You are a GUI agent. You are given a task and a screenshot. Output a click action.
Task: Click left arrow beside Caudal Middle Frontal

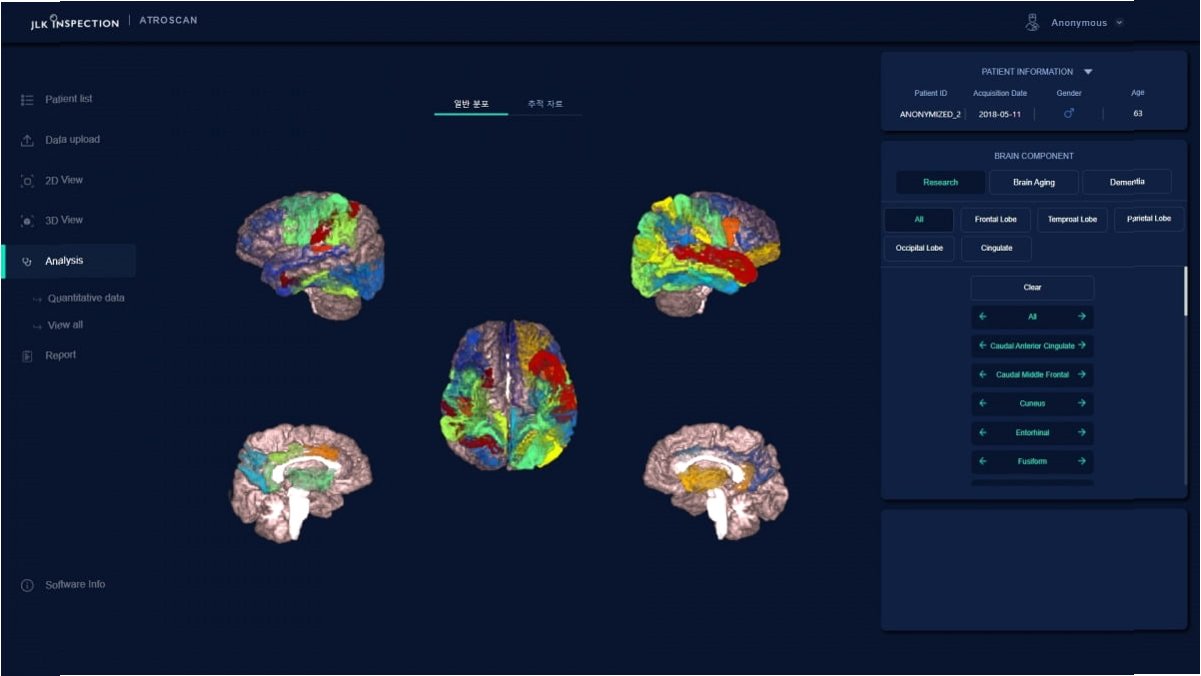click(982, 375)
